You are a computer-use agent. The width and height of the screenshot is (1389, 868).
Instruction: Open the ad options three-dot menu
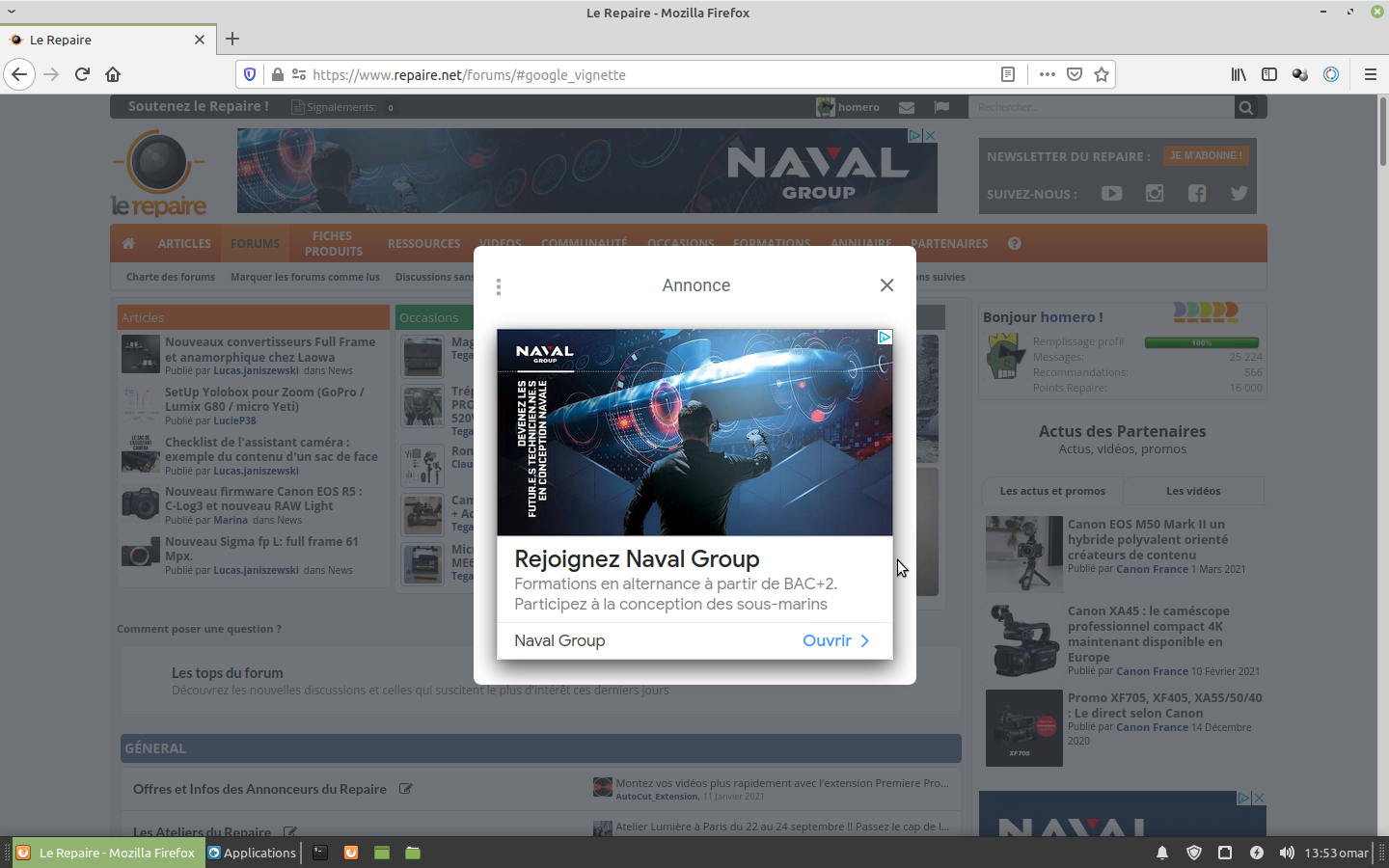point(498,286)
